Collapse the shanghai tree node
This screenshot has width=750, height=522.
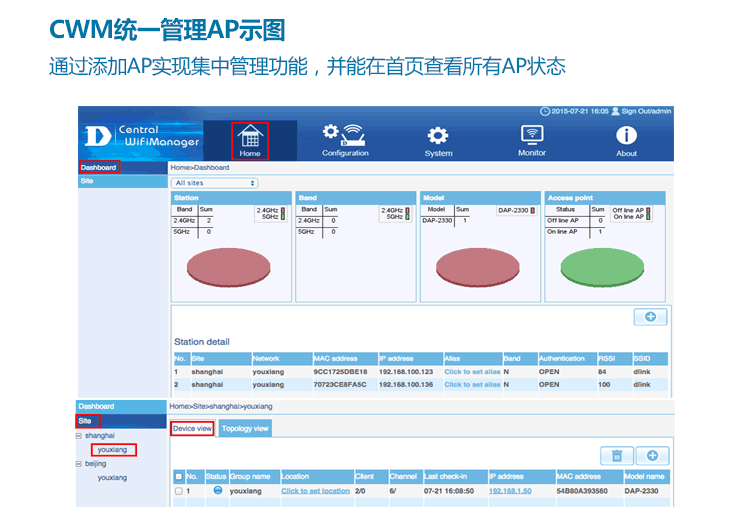tap(78, 436)
